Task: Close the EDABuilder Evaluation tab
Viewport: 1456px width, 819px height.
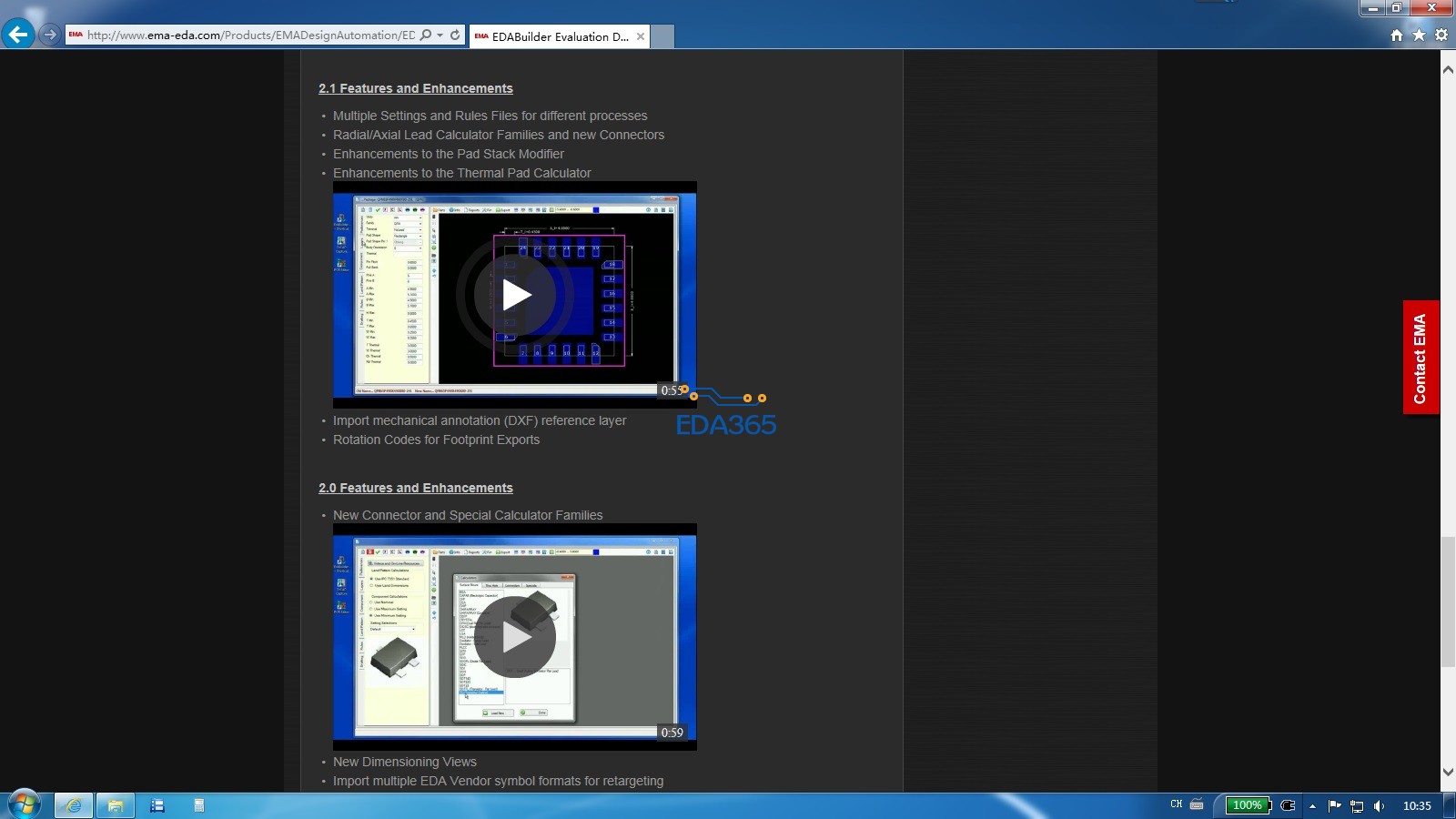Action: (x=641, y=36)
